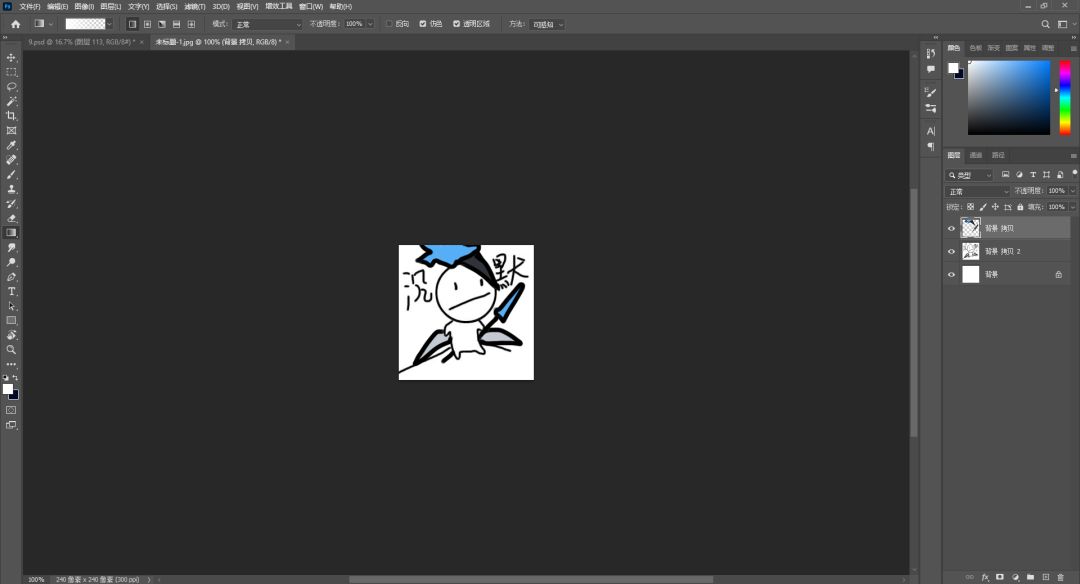The width and height of the screenshot is (1080, 584).
Task: Enable the 反向 (Reverse) checkbox
Action: pyautogui.click(x=390, y=23)
